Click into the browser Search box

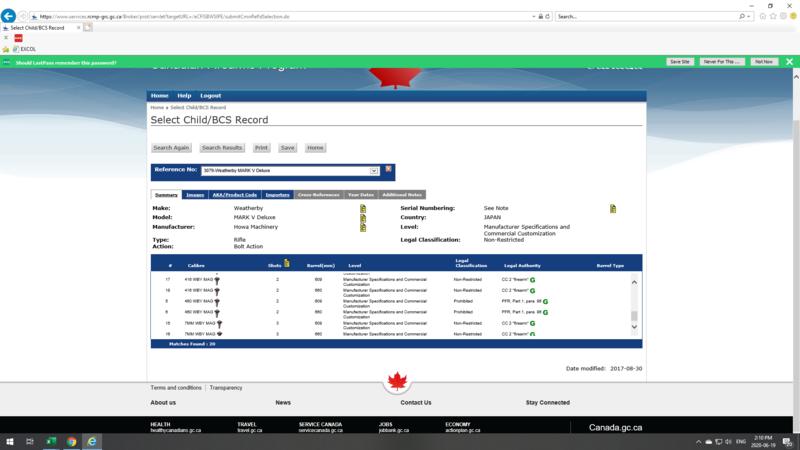click(646, 16)
